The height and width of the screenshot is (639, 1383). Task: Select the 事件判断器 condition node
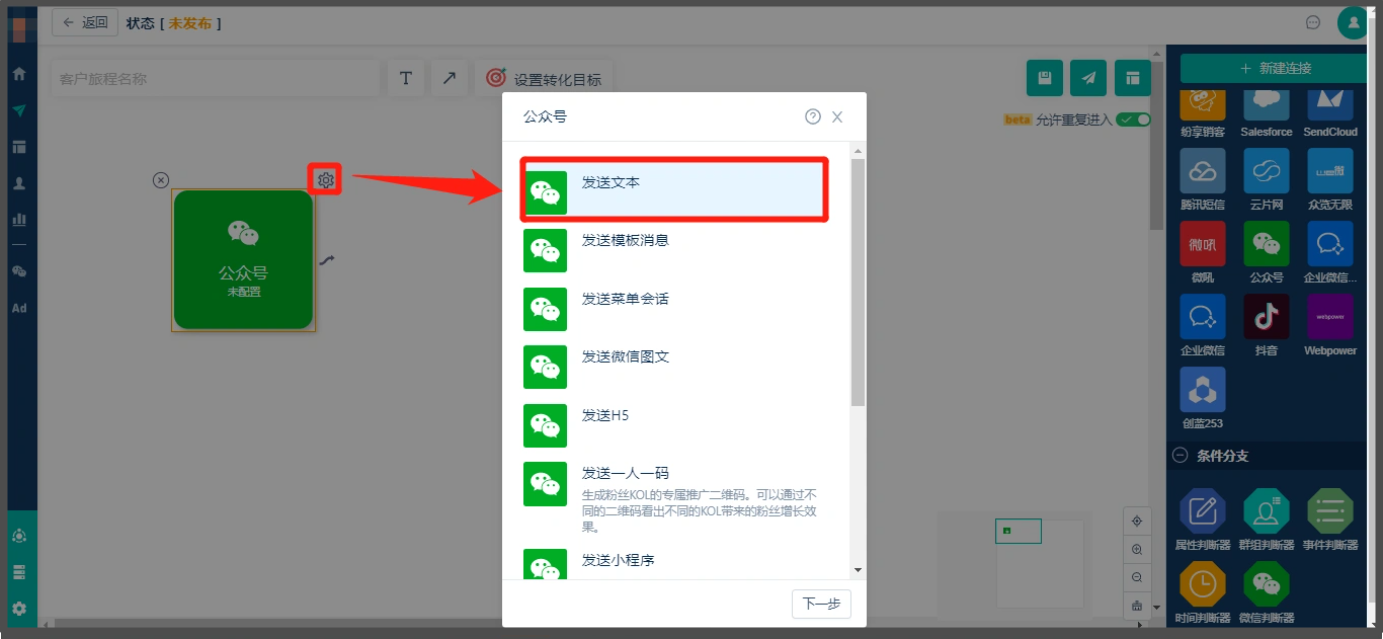click(1330, 520)
